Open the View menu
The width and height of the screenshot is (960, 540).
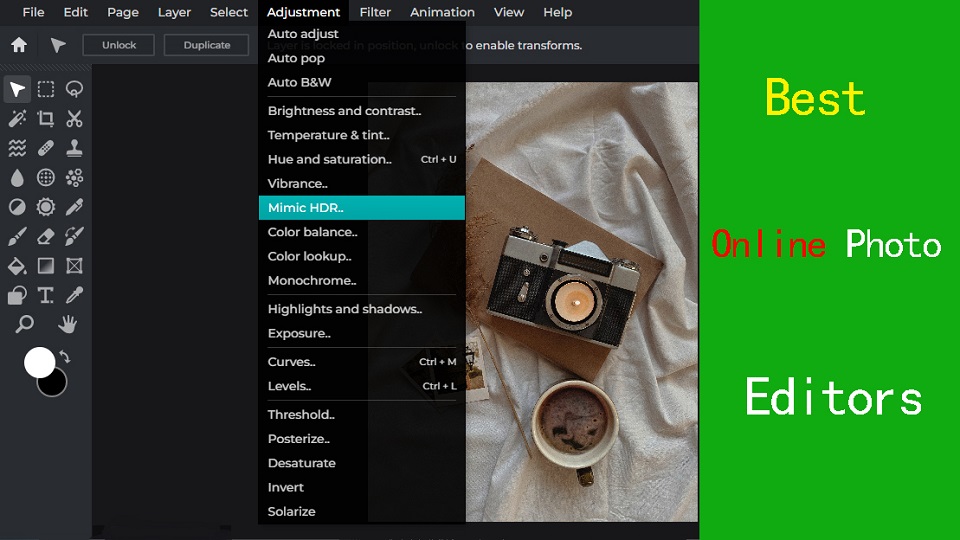tap(509, 12)
